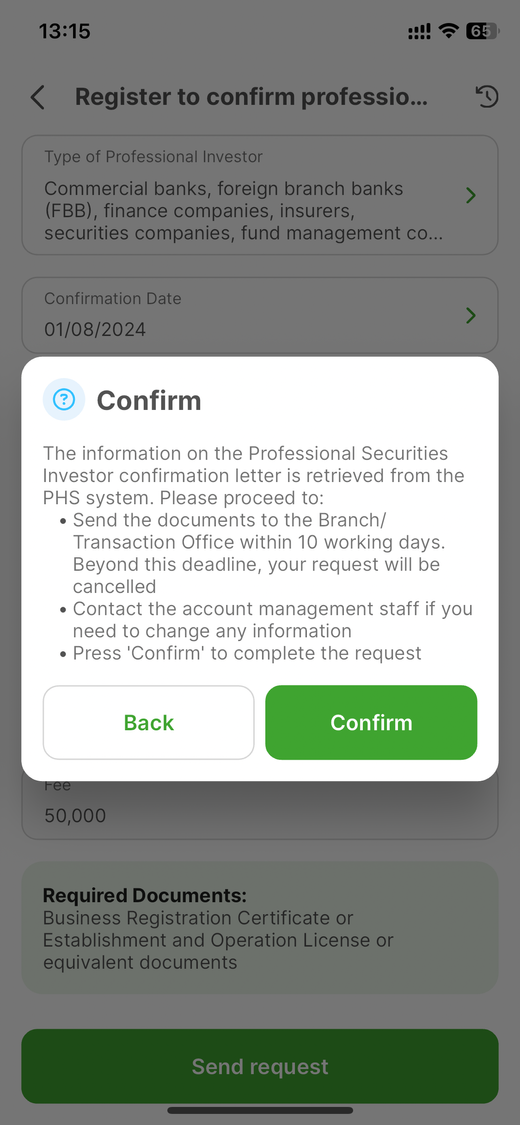The width and height of the screenshot is (520, 1125).
Task: Tap the status bar clock 13:15
Action: (x=65, y=32)
